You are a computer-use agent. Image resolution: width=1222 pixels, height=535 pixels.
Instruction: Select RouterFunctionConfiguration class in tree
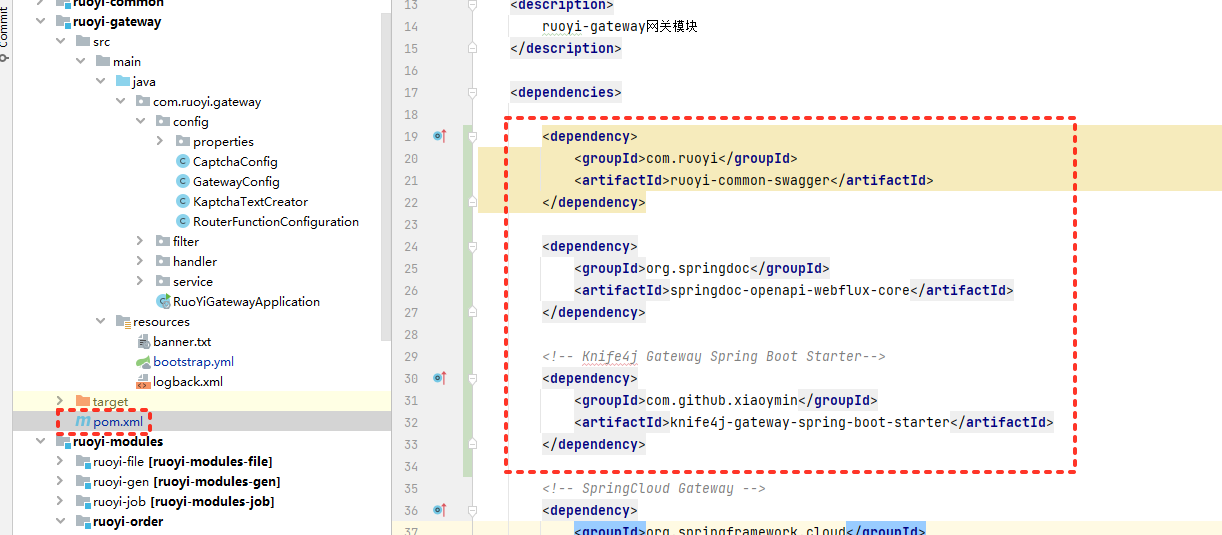tap(275, 222)
